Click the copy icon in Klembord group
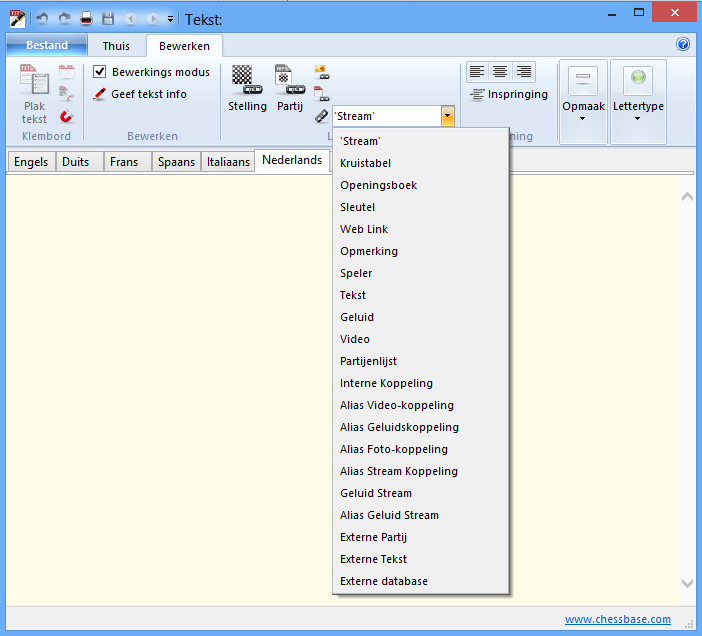Viewport: 702px width, 636px height. tap(67, 71)
